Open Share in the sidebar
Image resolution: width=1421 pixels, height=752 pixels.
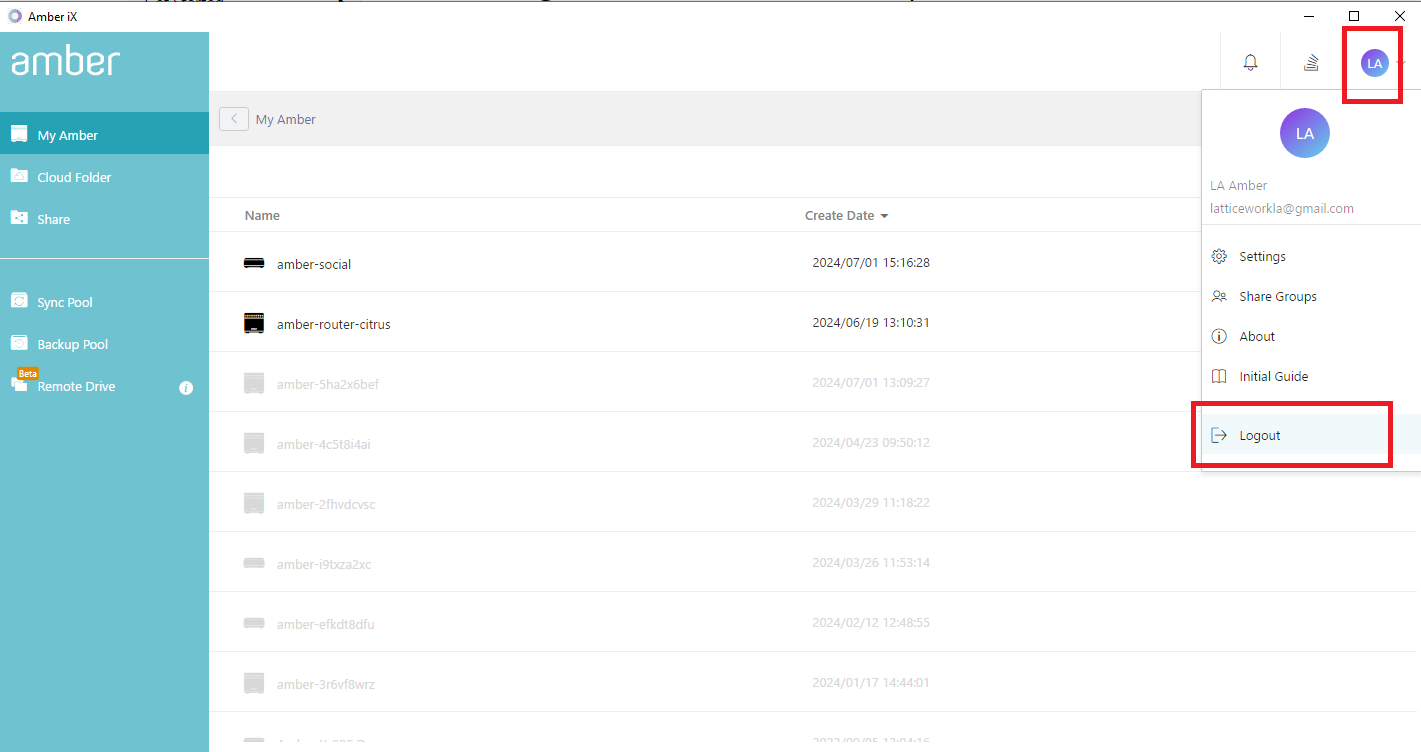pos(104,219)
